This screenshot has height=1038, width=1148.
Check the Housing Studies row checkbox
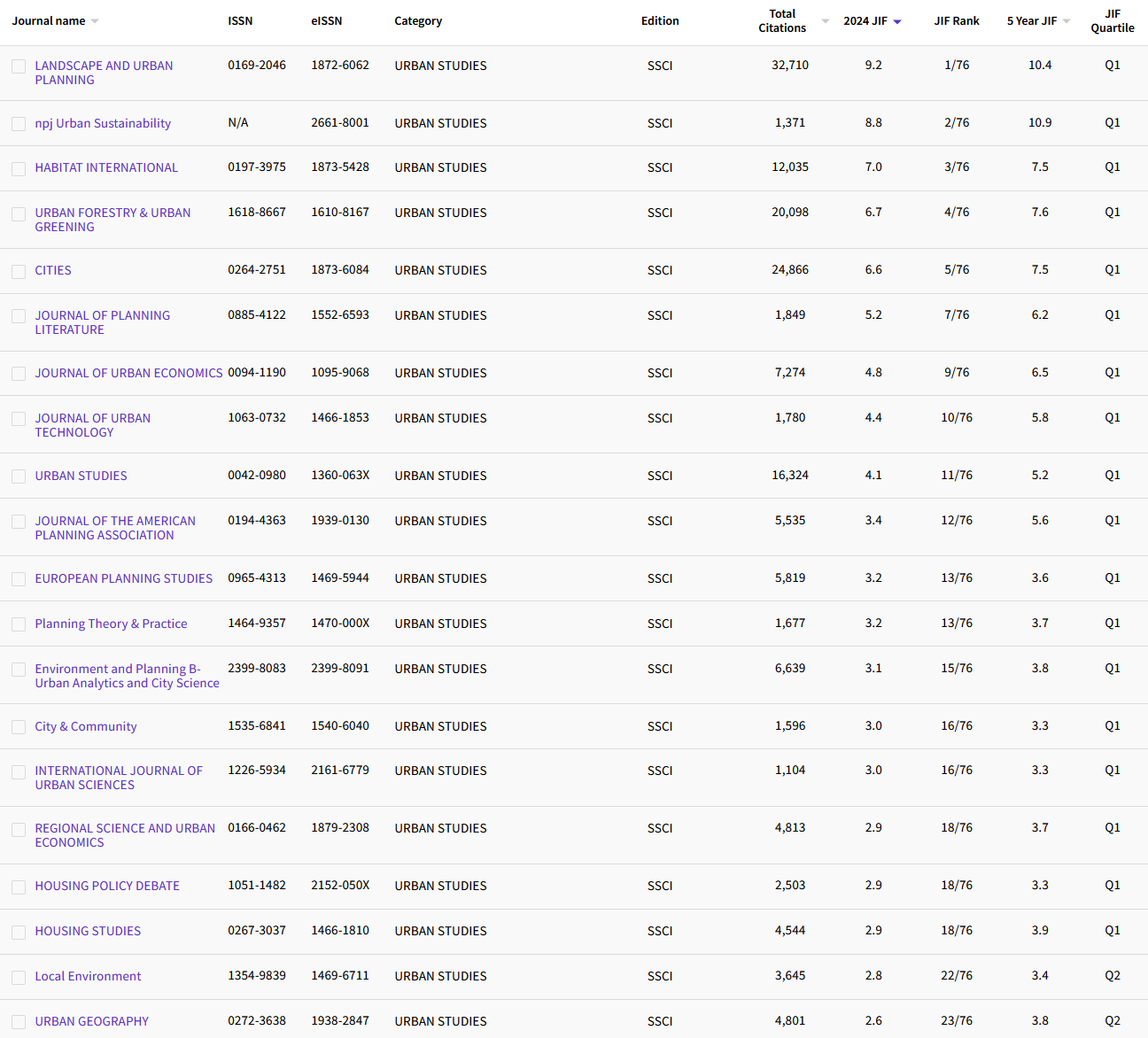[19, 932]
